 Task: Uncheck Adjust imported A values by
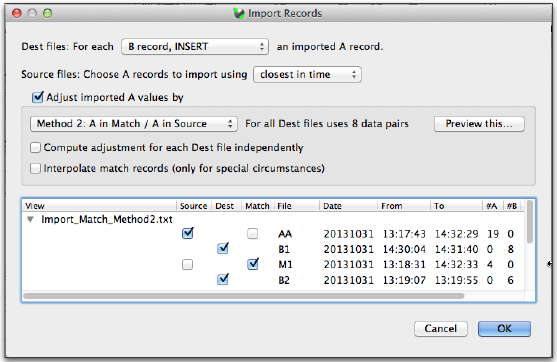point(37,97)
